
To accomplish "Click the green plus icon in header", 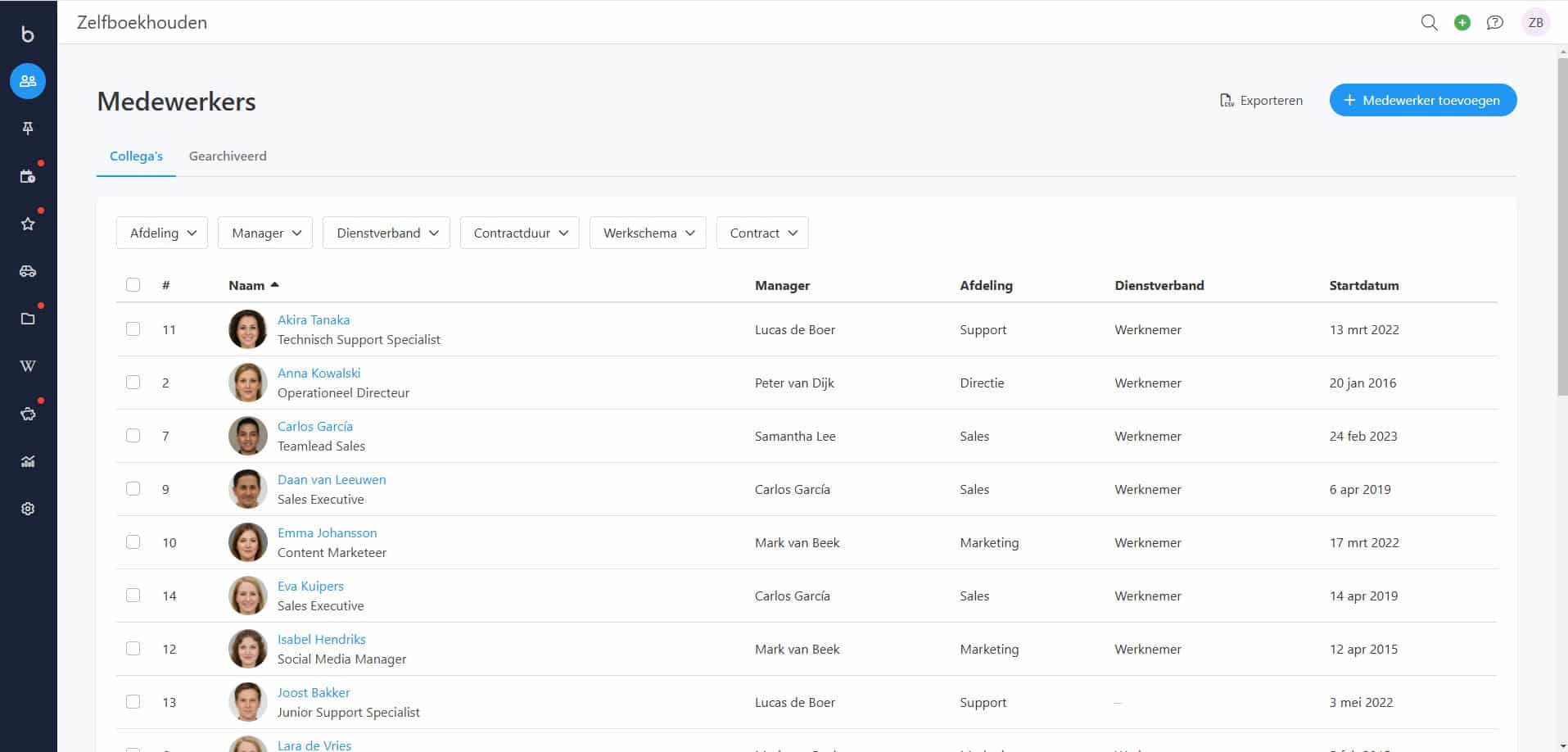I will point(1462,23).
